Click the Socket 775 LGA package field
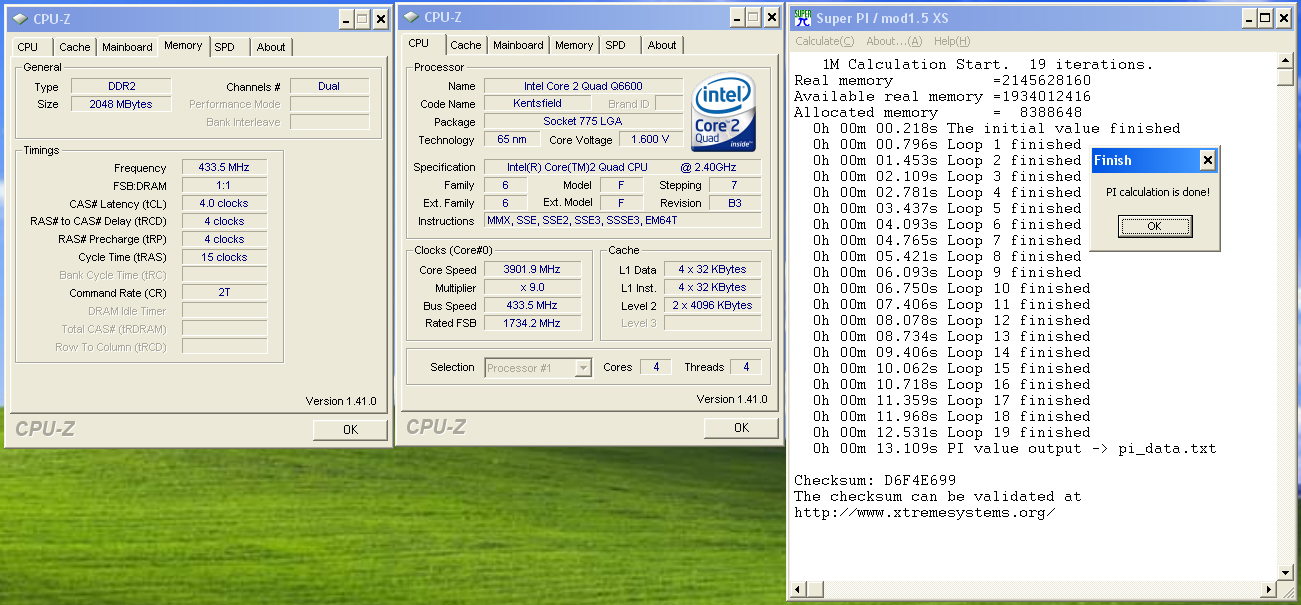 click(583, 122)
